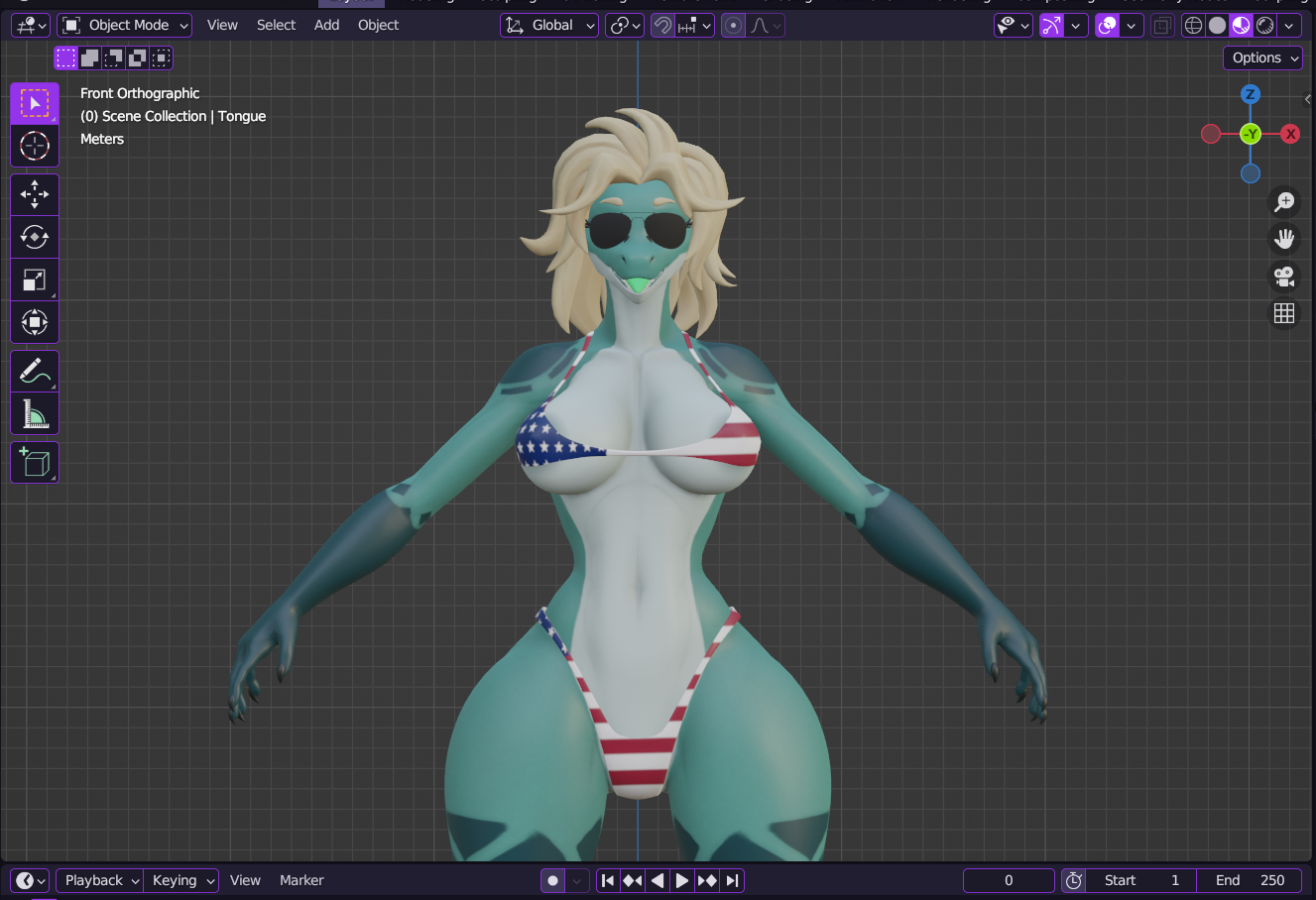The width and height of the screenshot is (1316, 900).
Task: Switch to Wireframe viewport shading
Action: 1193,26
